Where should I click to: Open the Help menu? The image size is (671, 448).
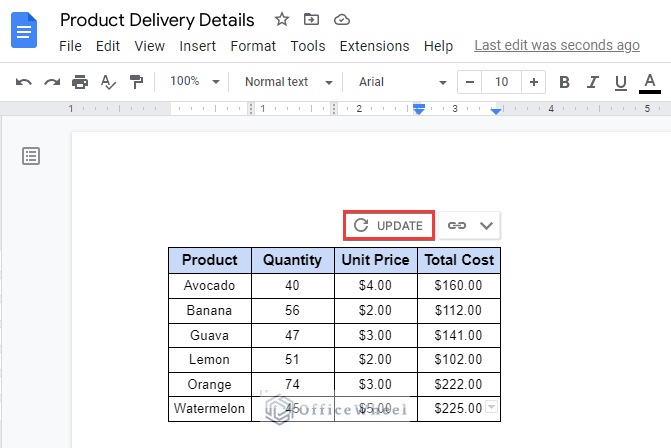(x=438, y=46)
